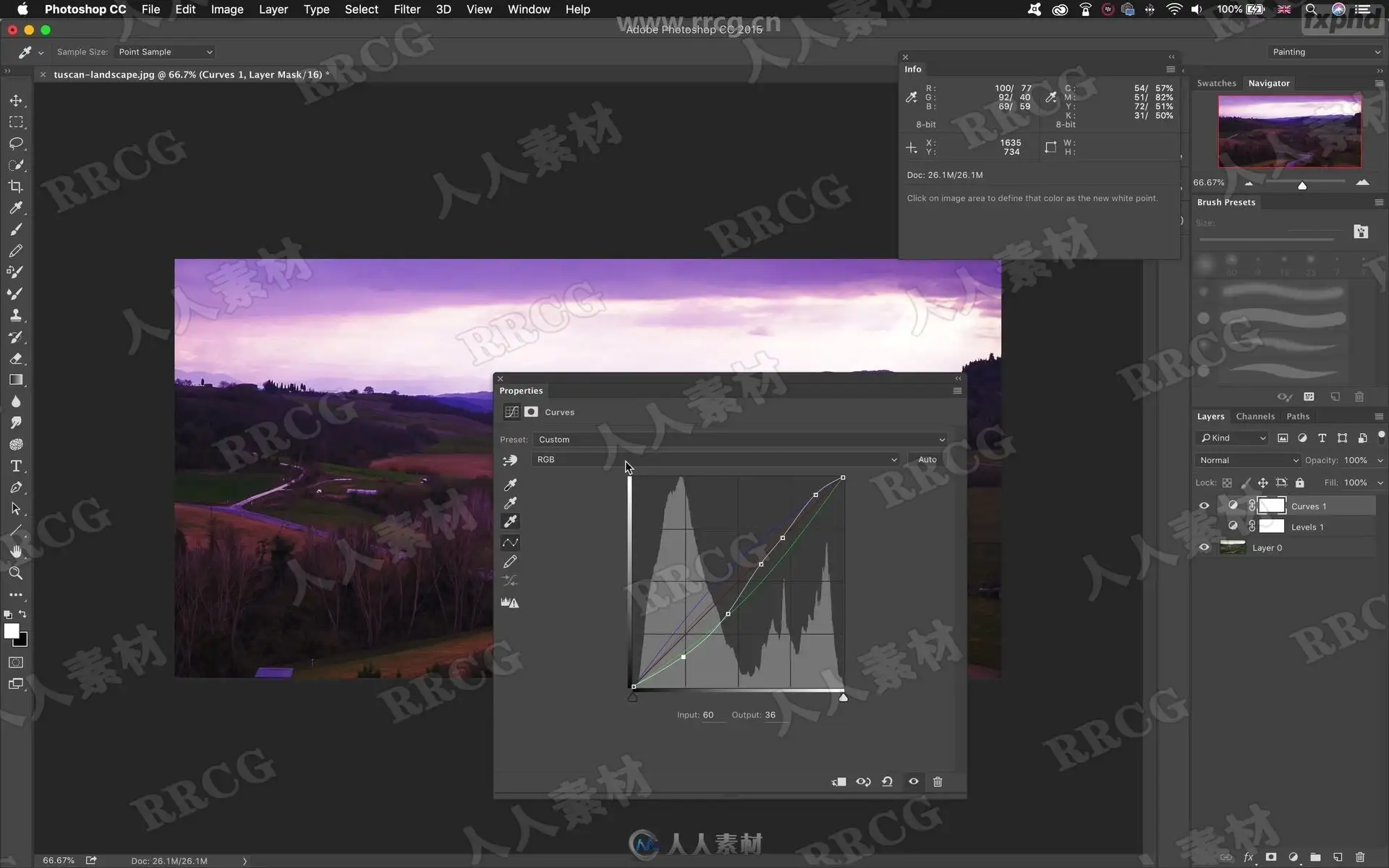
Task: Delete the adjustment via Properties trash icon
Action: click(x=938, y=782)
